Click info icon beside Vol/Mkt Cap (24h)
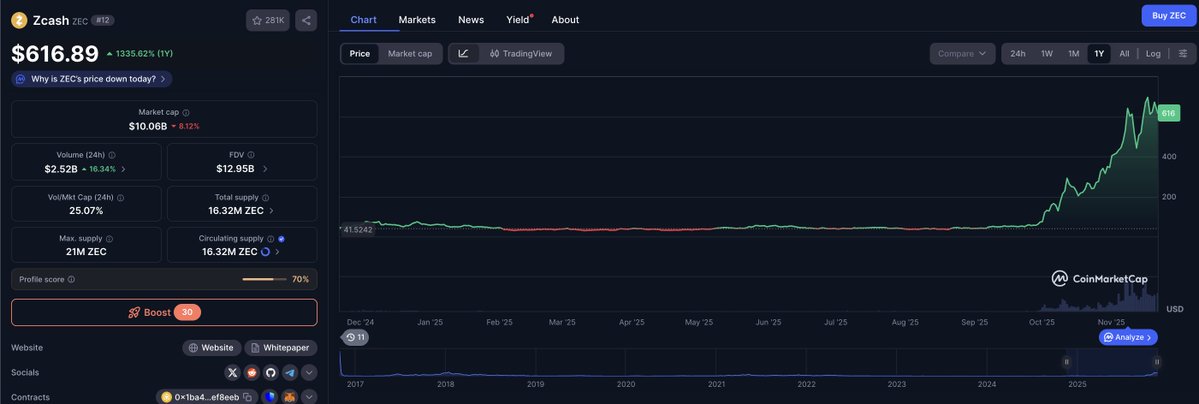Viewport: 1199px width, 404px height. [120, 197]
